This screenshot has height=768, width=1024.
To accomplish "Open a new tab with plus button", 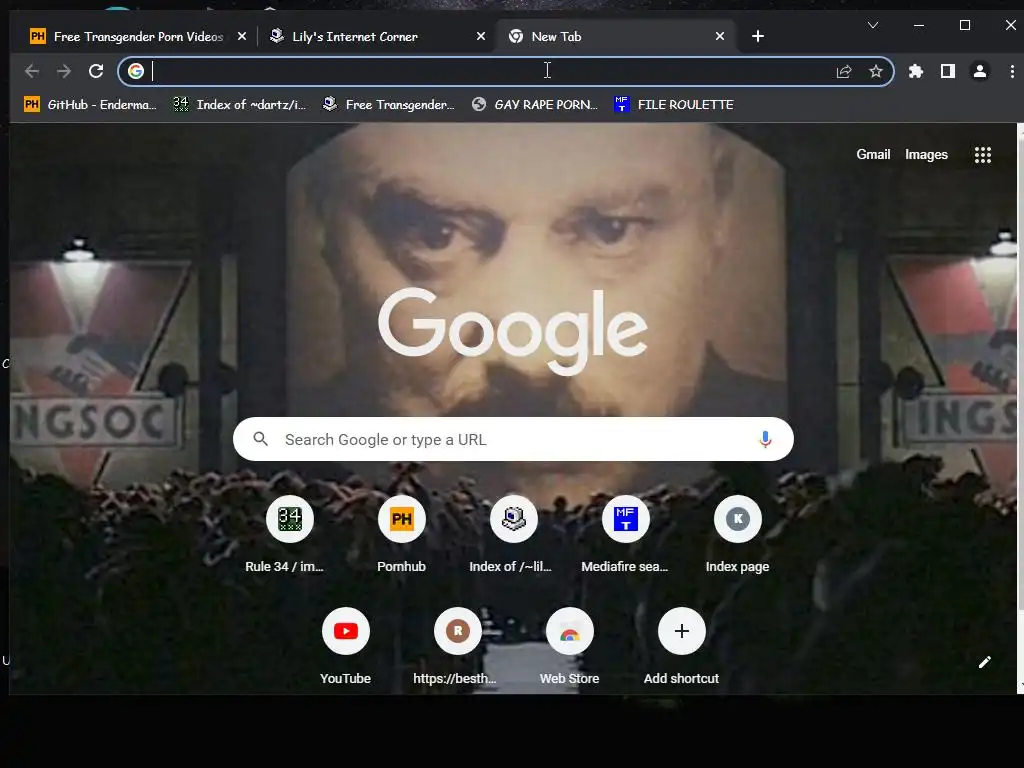I will [758, 37].
